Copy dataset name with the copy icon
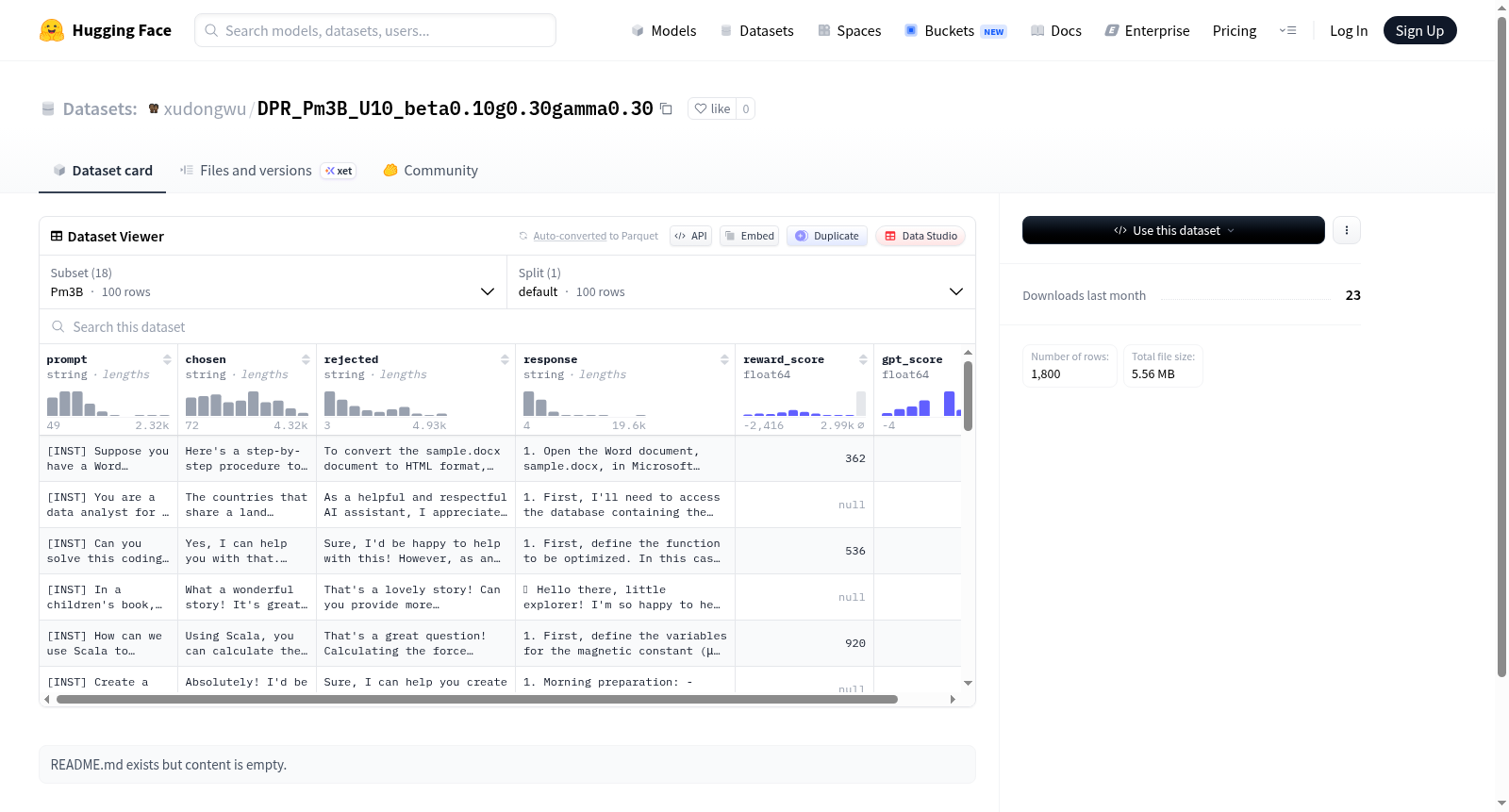This screenshot has width=1509, height=812. (x=666, y=108)
